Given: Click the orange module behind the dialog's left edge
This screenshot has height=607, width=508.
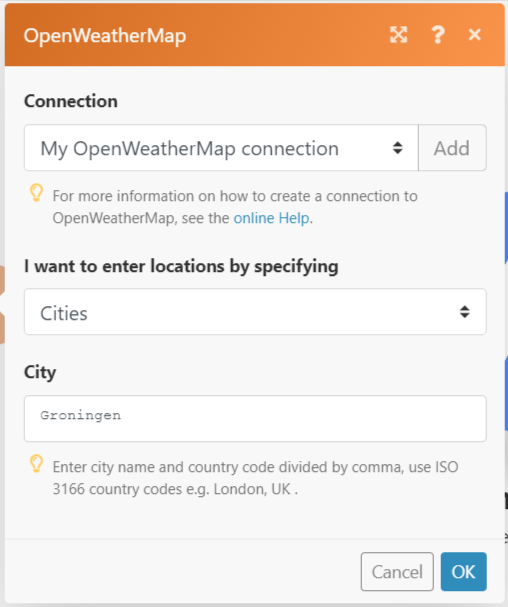Looking at the screenshot, I should [x=2, y=306].
